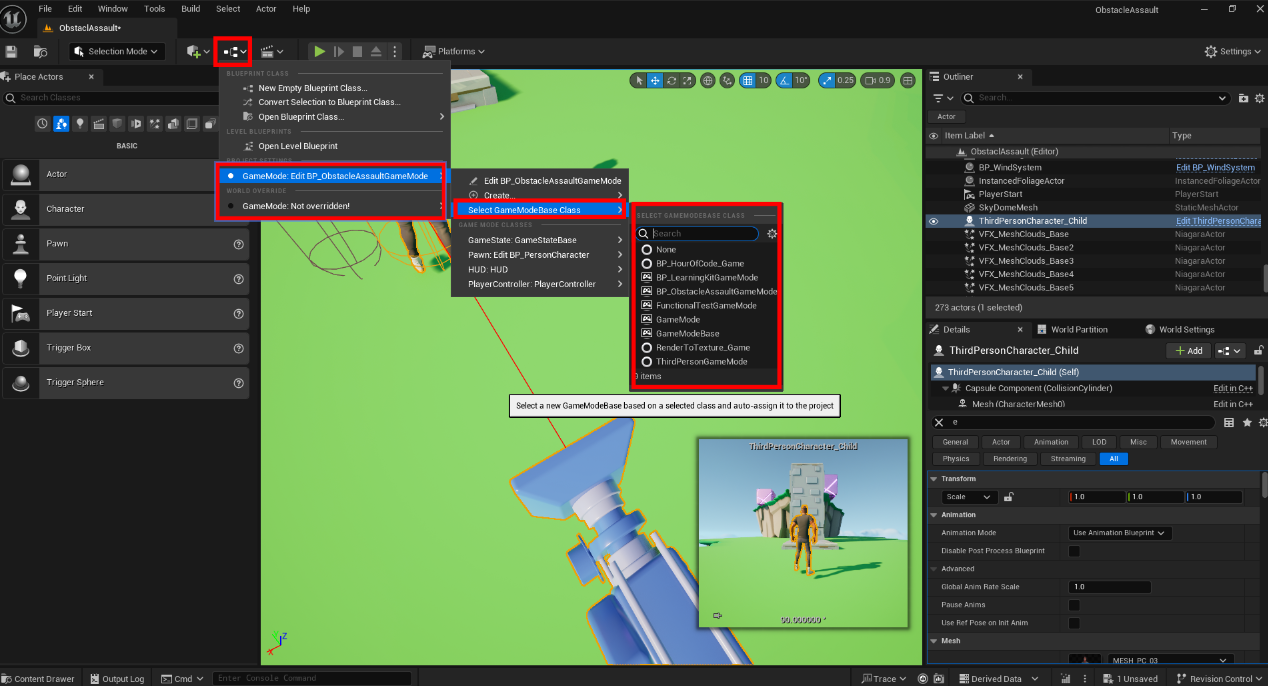The width and height of the screenshot is (1268, 686).
Task: Open the Selection Mode dropdown
Action: tap(118, 51)
